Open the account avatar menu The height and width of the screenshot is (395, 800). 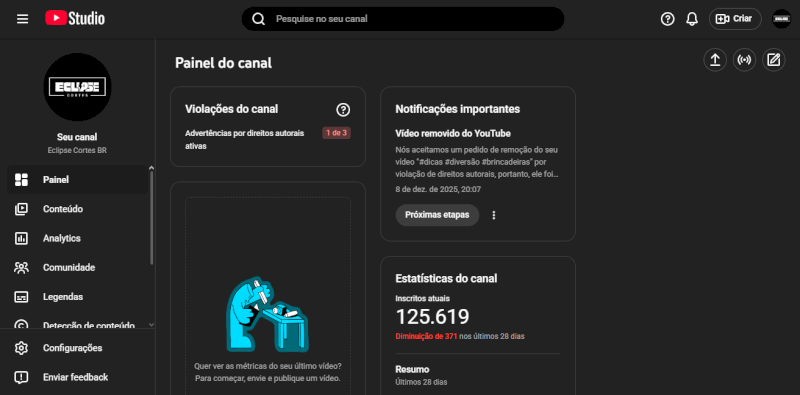pos(781,19)
